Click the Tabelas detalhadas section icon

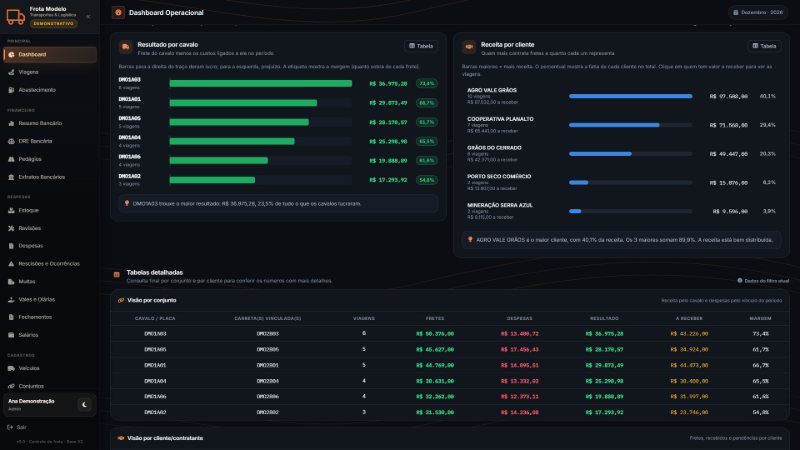[x=117, y=274]
